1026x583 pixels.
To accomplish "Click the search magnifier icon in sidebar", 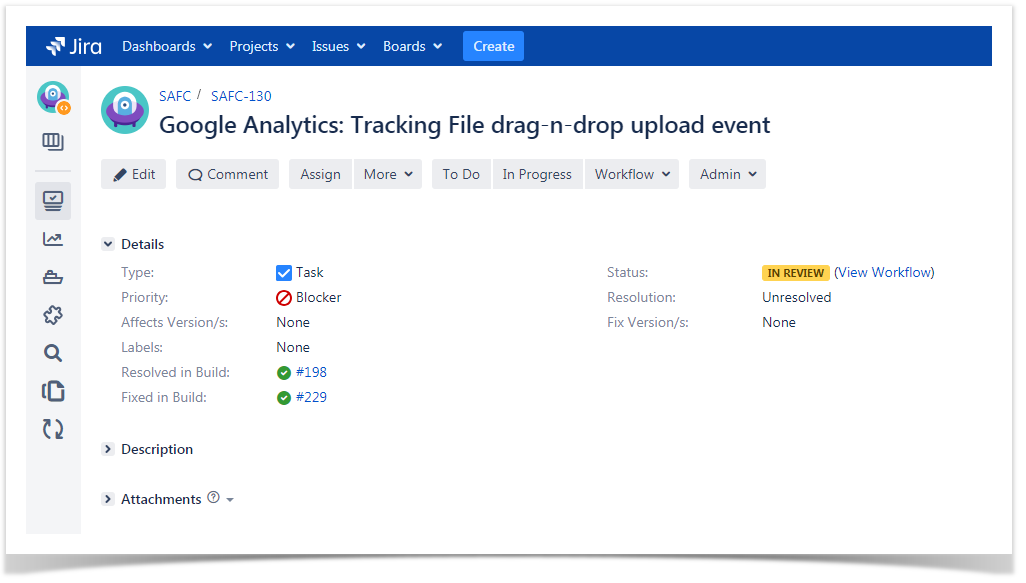I will coord(53,353).
